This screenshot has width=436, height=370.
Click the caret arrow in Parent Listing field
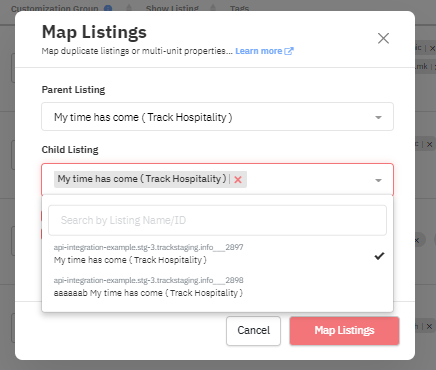point(378,117)
